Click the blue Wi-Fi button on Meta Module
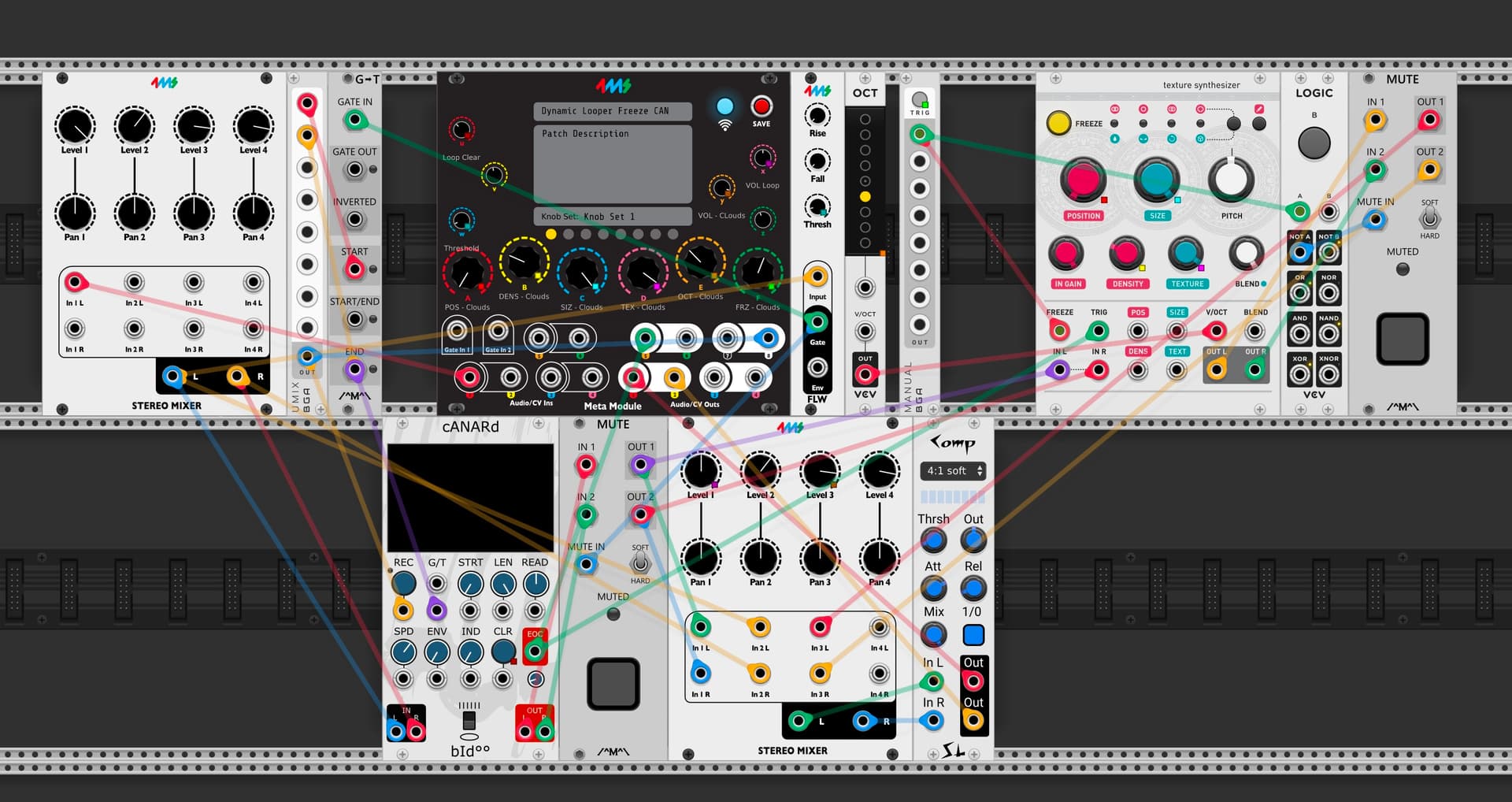 [724, 106]
